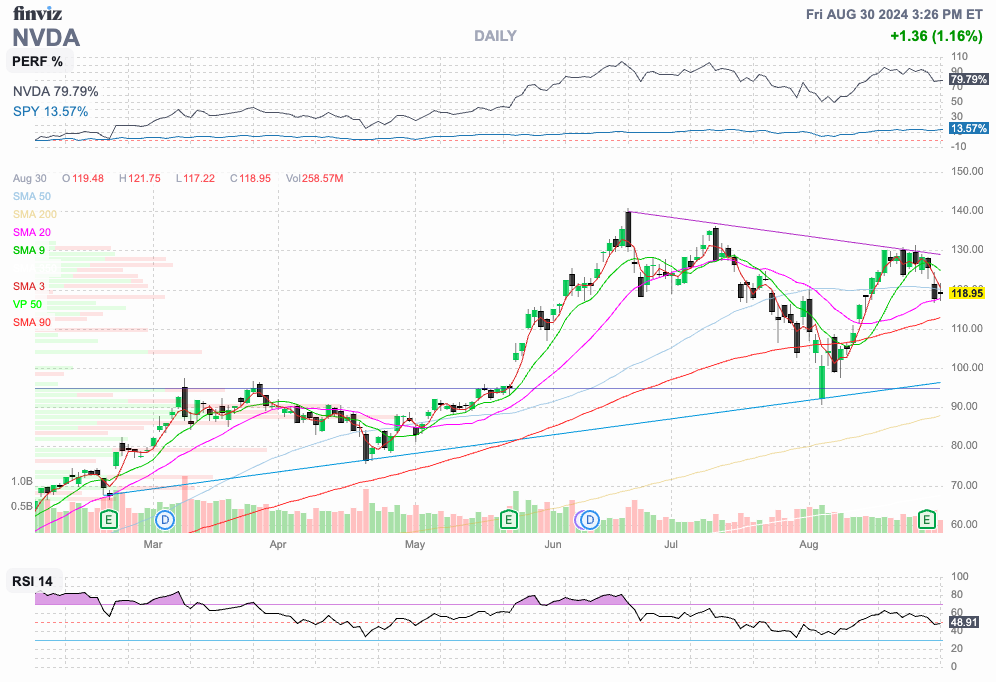The height and width of the screenshot is (682, 996).
Task: Select the SMA 50 indicator label
Action: 32,196
